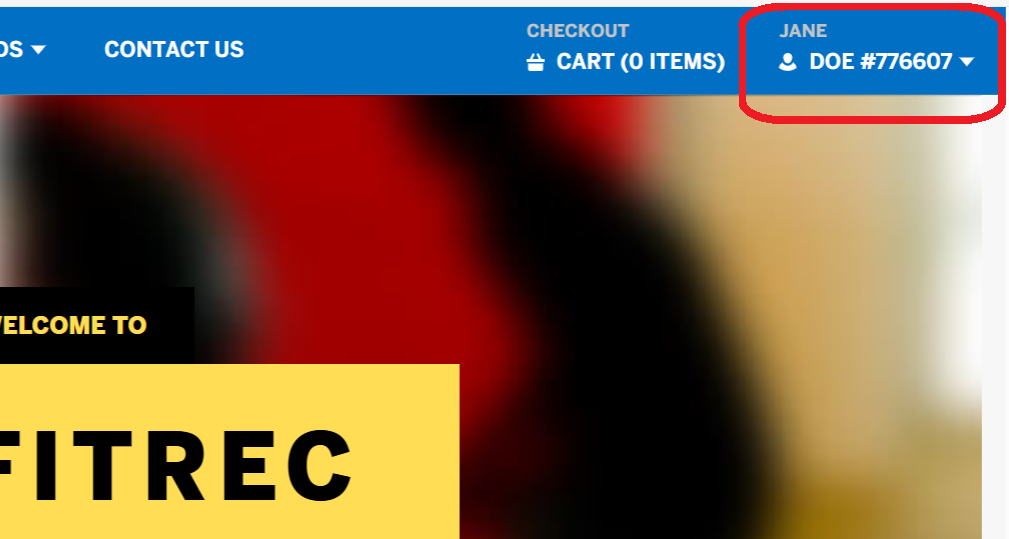Screen dimensions: 1009x539
Task: Click the red area of the hero image
Action: coord(386,193)
